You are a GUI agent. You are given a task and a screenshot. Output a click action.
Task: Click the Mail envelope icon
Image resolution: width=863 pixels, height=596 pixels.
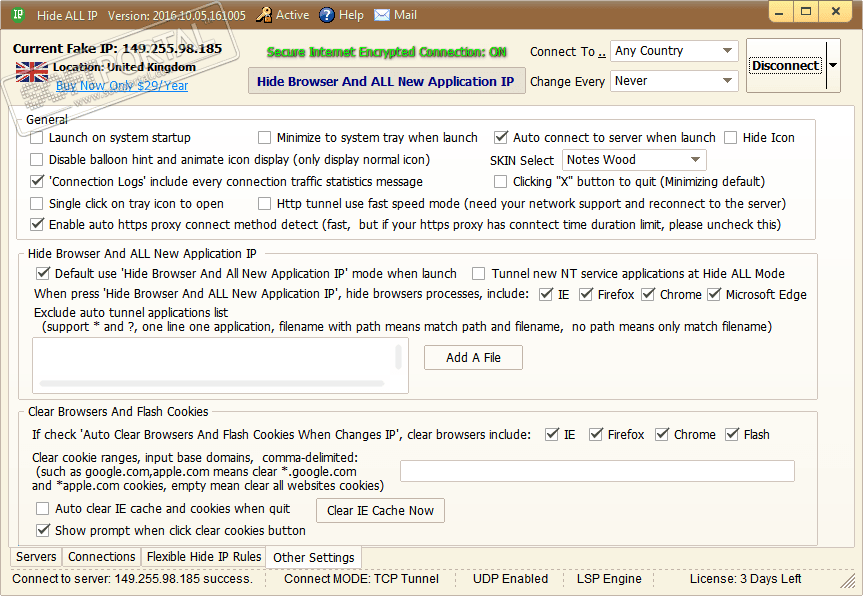click(x=382, y=15)
